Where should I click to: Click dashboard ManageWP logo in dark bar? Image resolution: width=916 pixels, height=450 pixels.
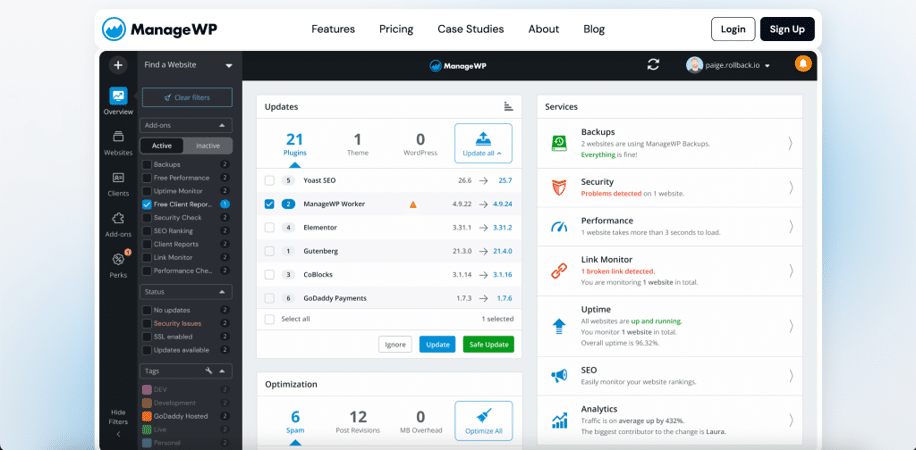point(457,66)
